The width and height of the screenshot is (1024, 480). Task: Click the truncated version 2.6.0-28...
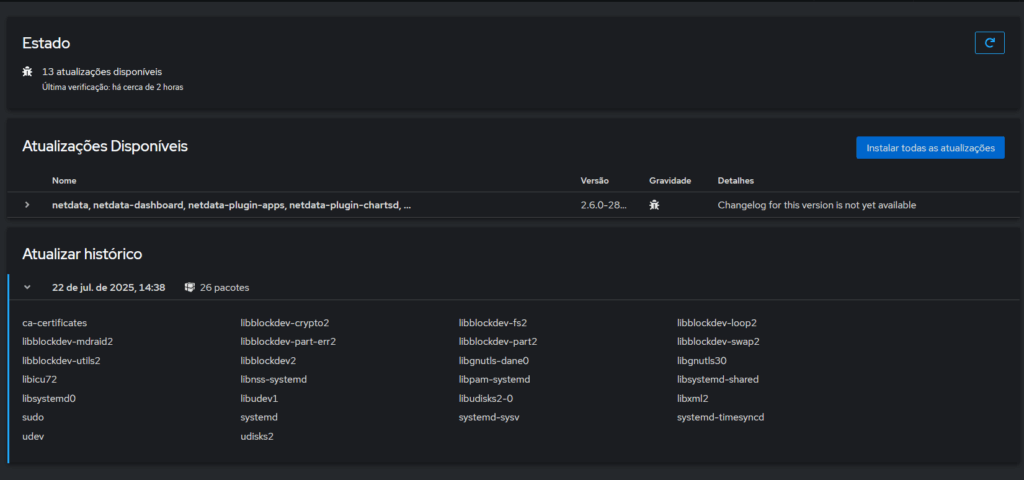click(x=603, y=205)
